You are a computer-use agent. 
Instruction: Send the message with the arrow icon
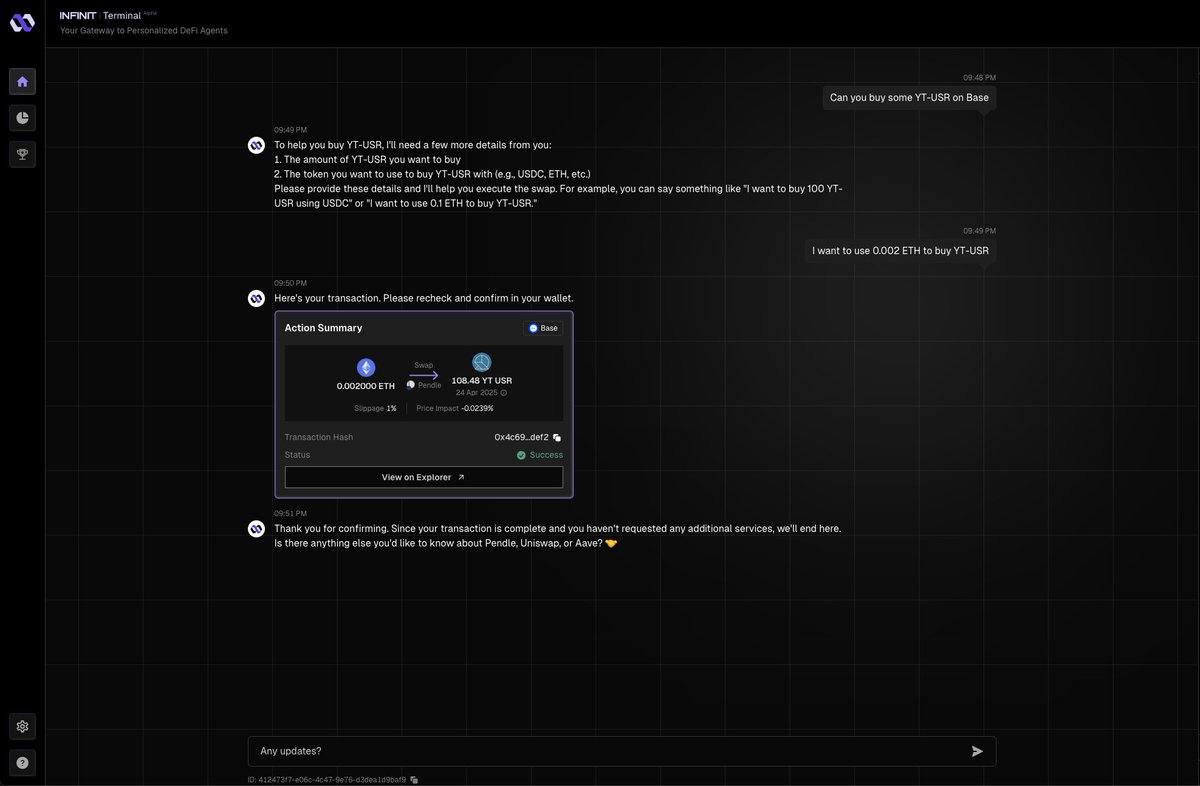click(x=977, y=751)
